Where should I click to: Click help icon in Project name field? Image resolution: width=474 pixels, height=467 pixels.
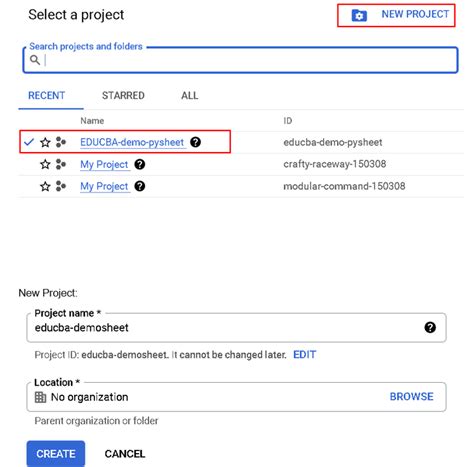pos(430,327)
